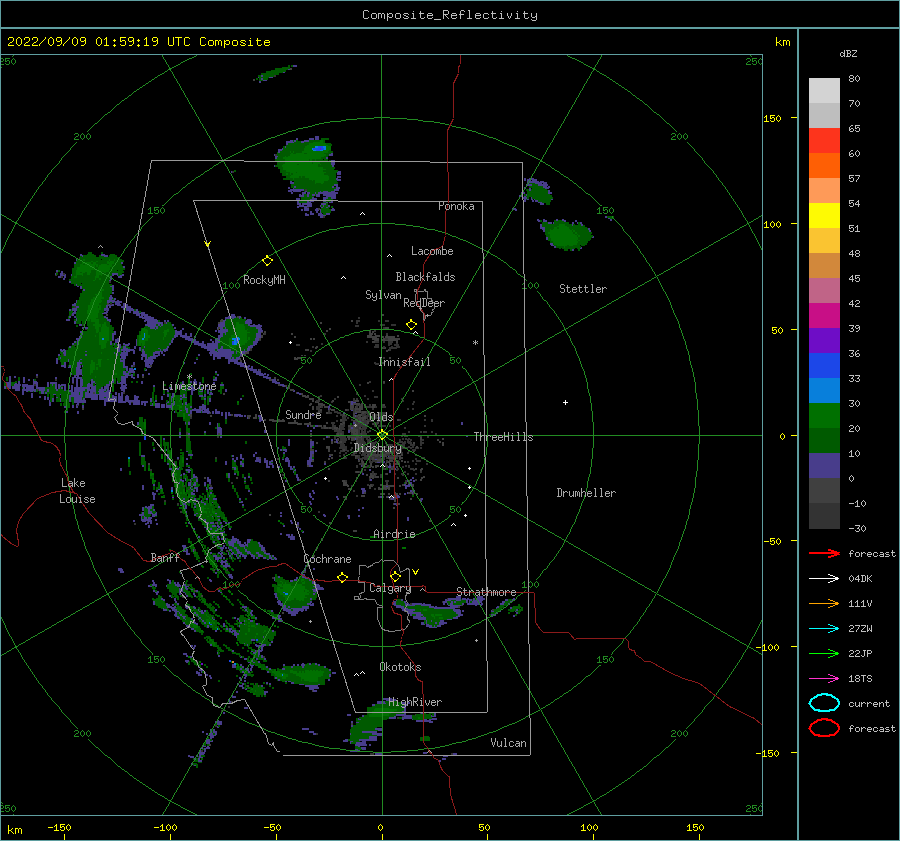Click the Cochrane label on map
Image resolution: width=900 pixels, height=841 pixels.
coord(327,559)
